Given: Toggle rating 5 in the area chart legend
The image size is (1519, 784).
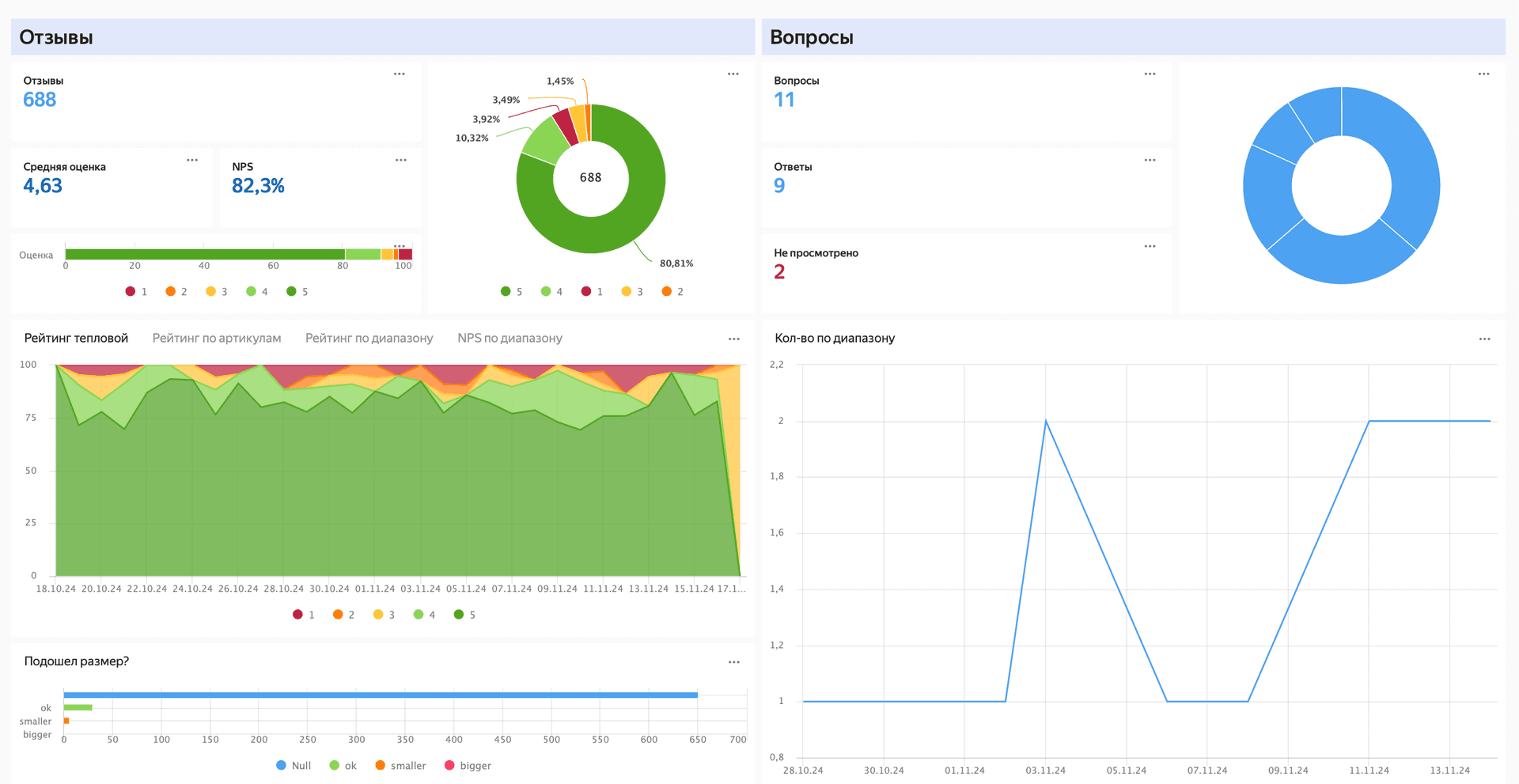Looking at the screenshot, I should (465, 614).
